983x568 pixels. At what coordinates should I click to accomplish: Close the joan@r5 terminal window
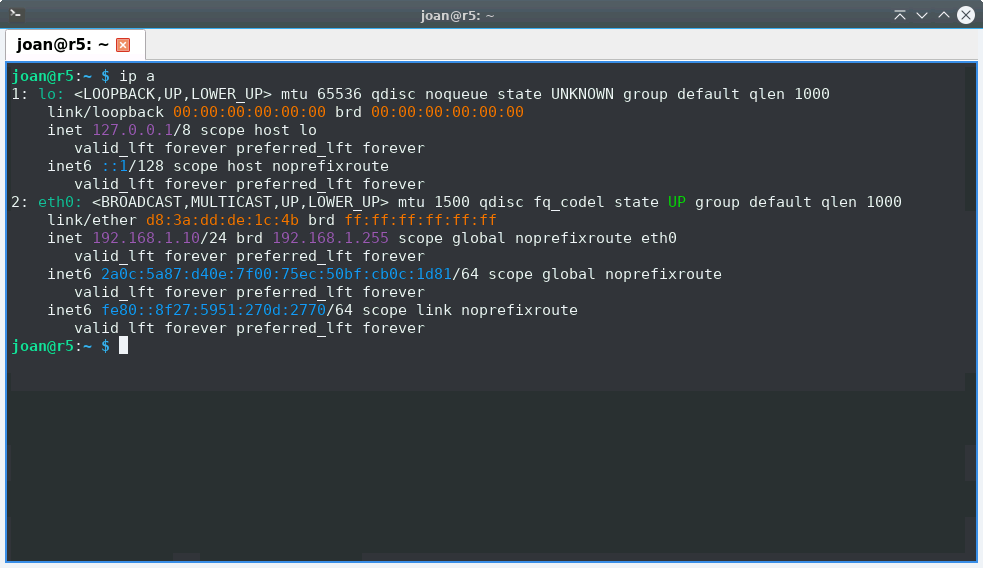966,15
